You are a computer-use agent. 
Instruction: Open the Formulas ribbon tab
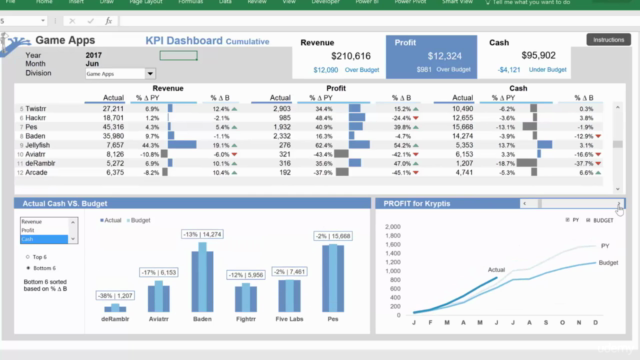click(x=191, y=2)
